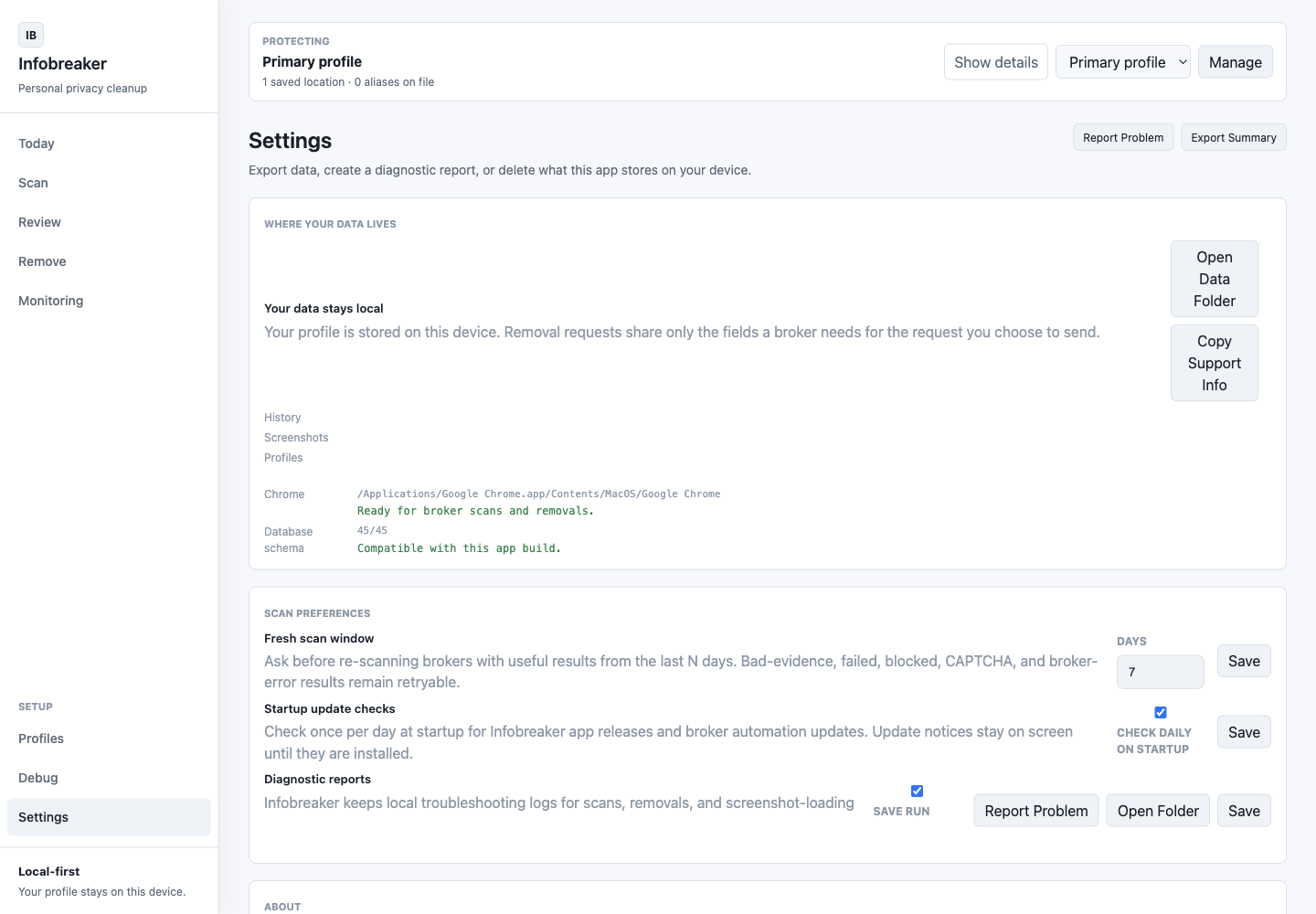Viewport: 1316px width, 914px height.
Task: Save the Diagnostic reports setting
Action: (1244, 811)
